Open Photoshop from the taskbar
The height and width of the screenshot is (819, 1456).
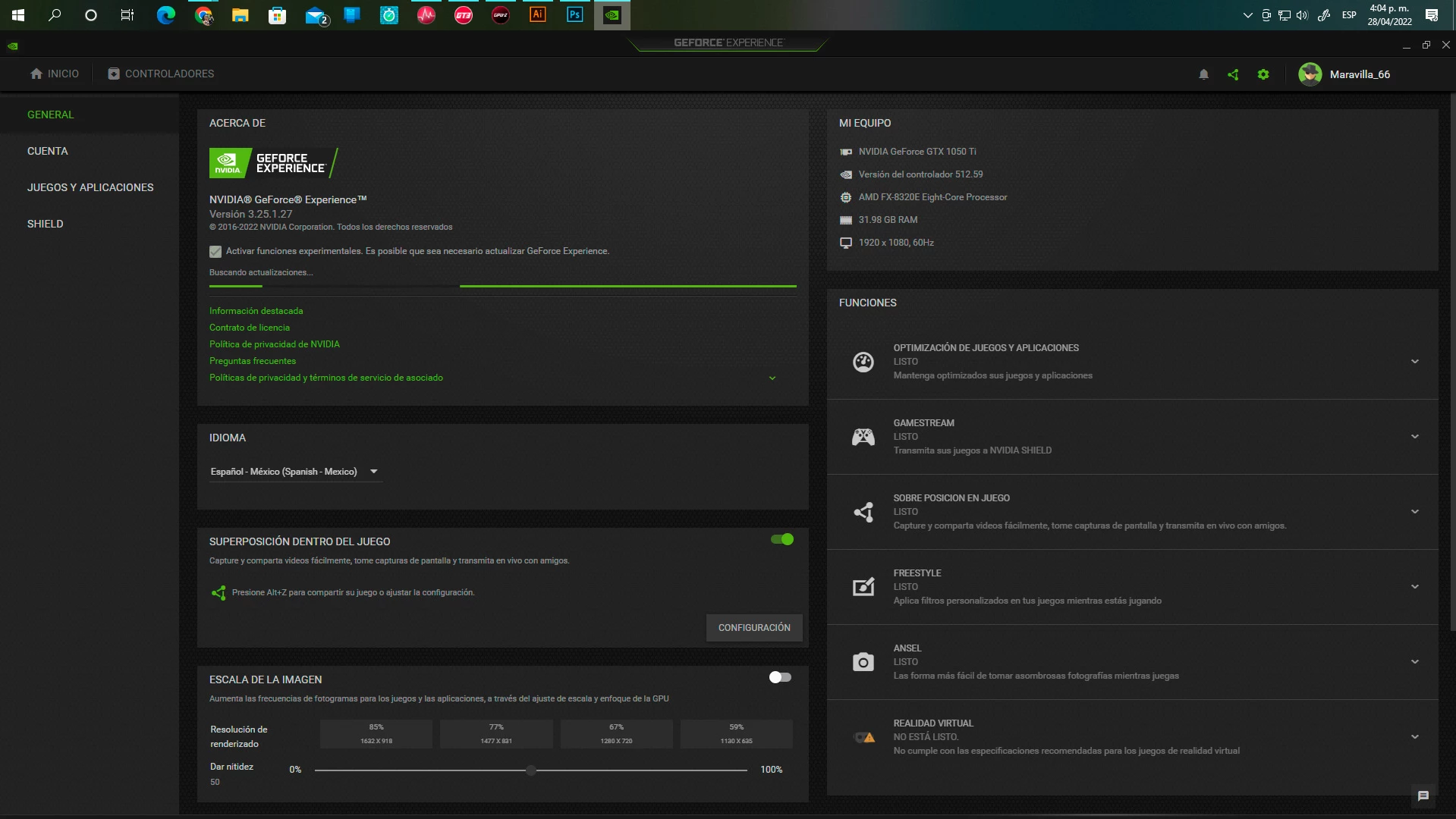[574, 15]
